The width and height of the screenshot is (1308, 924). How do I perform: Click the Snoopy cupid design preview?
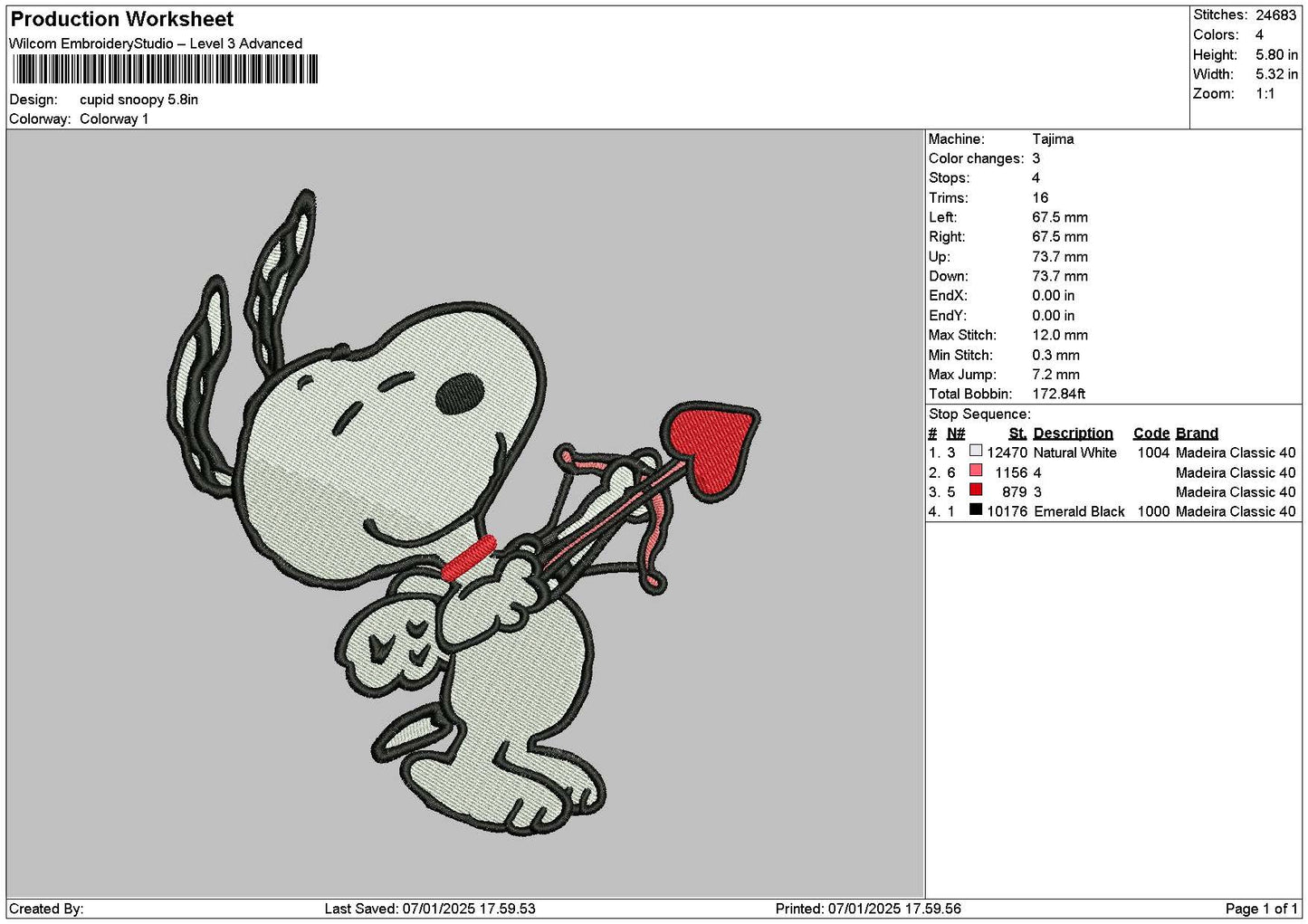pyautogui.click(x=463, y=511)
